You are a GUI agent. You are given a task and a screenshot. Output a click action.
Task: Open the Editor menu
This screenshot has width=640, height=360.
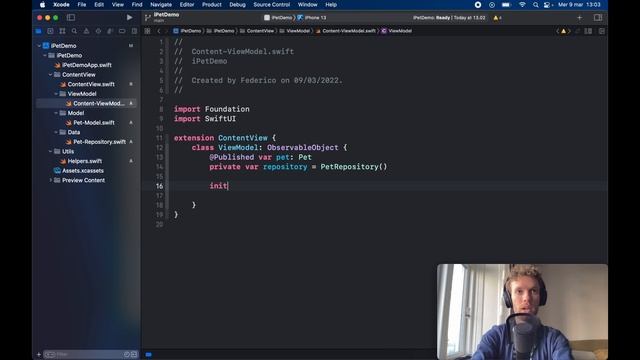187,5
